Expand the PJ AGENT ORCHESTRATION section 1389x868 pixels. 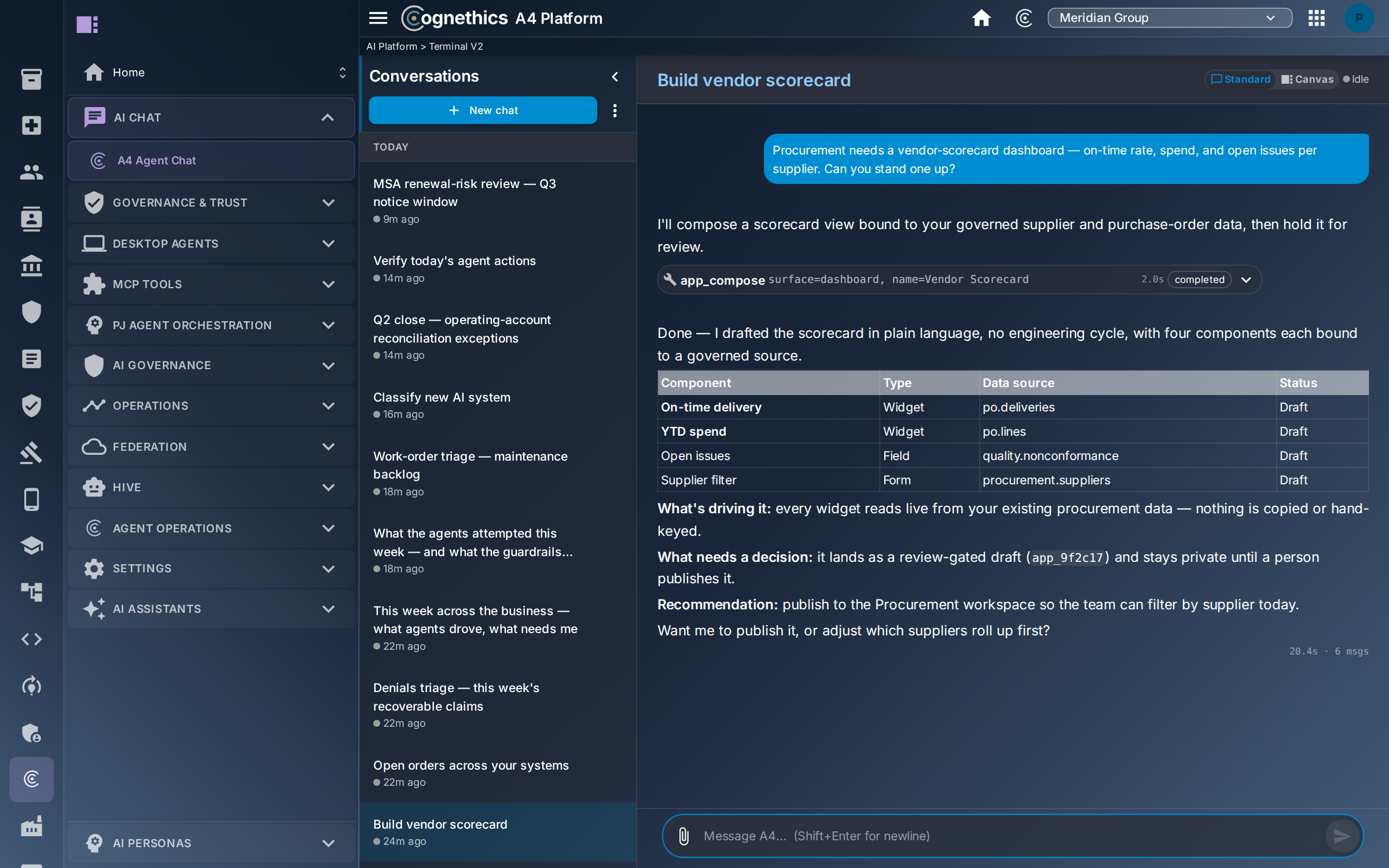point(211,325)
